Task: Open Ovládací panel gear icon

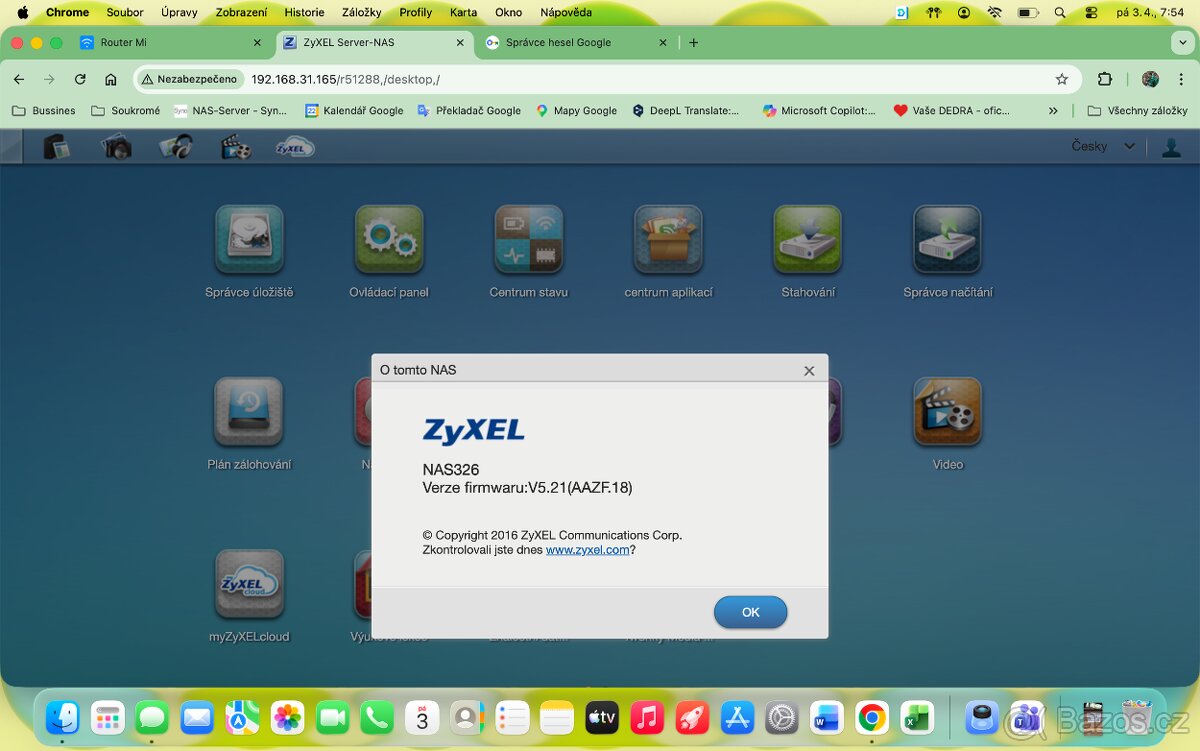Action: (389, 239)
